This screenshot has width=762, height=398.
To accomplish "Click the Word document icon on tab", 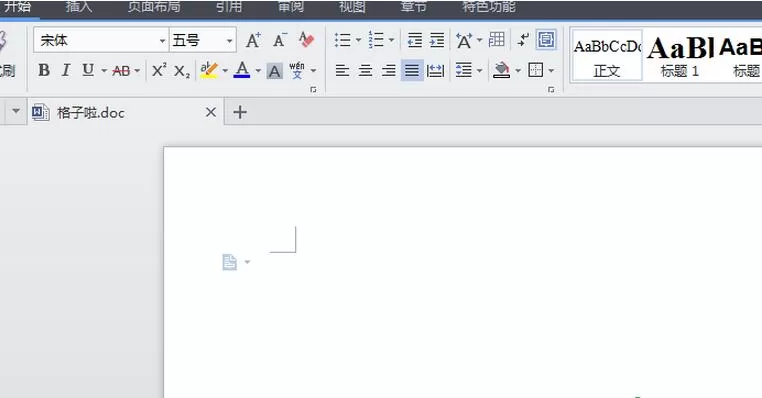I will coord(40,113).
